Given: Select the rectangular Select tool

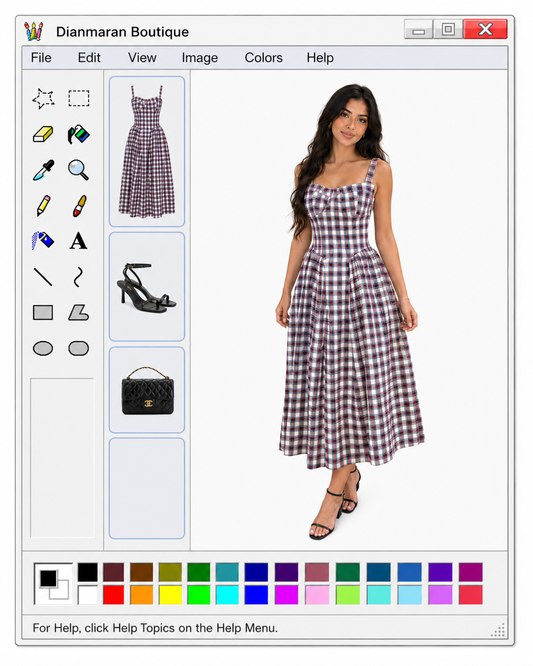Looking at the screenshot, I should (x=79, y=98).
